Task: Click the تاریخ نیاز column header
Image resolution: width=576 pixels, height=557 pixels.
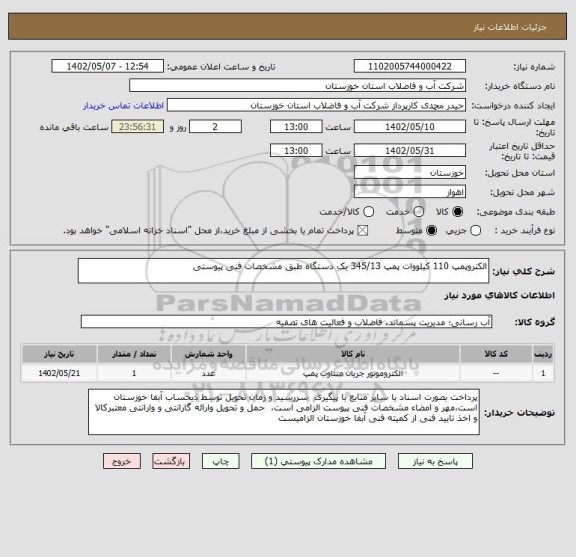Action: (59, 354)
